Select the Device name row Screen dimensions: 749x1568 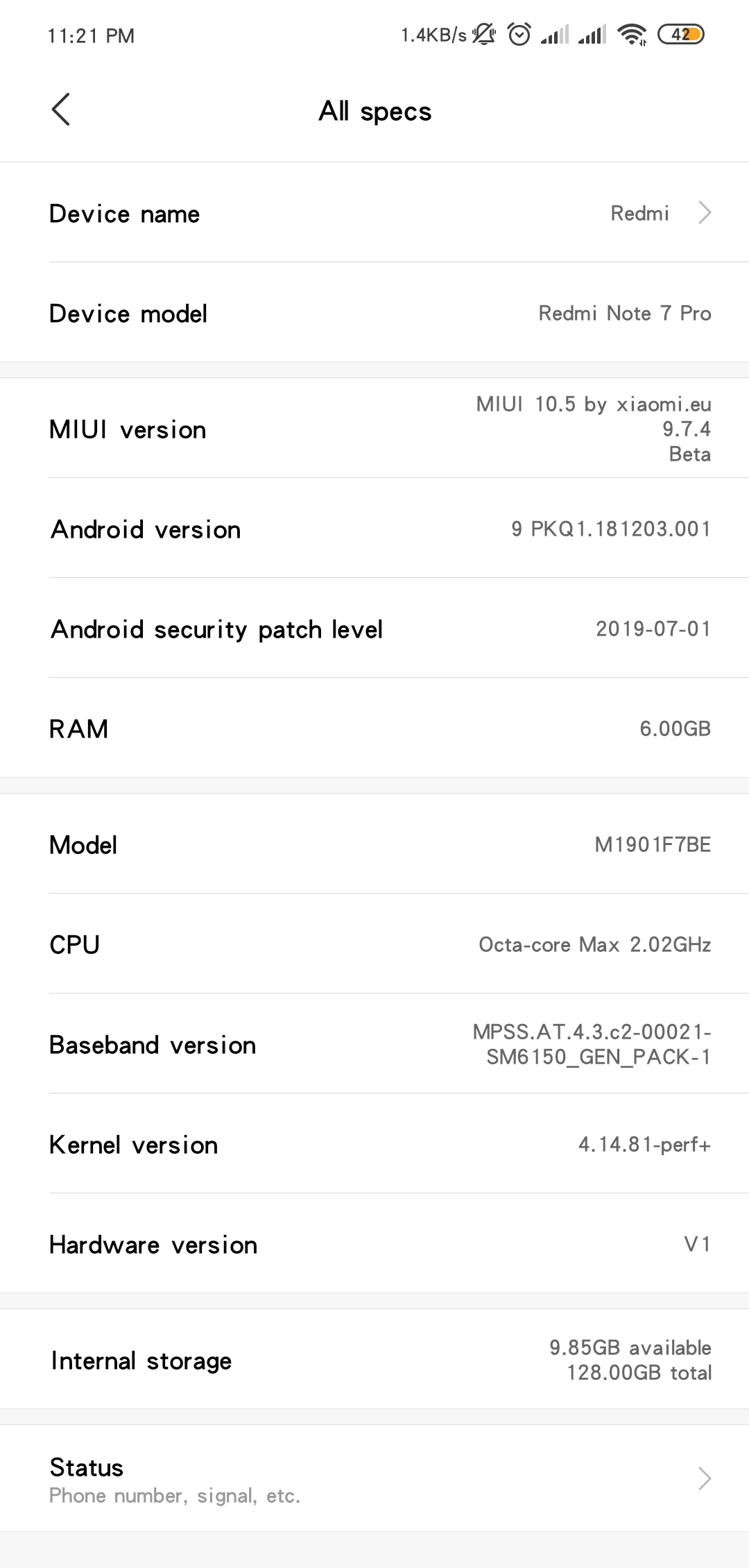[x=374, y=212]
